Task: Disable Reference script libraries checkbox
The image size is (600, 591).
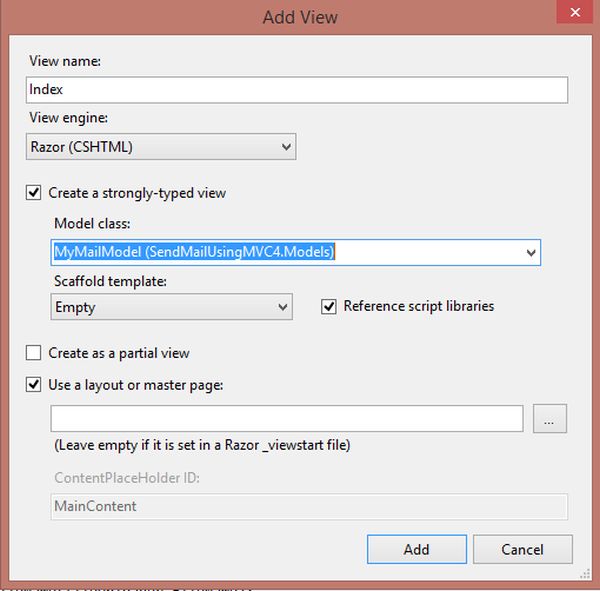Action: click(x=328, y=307)
